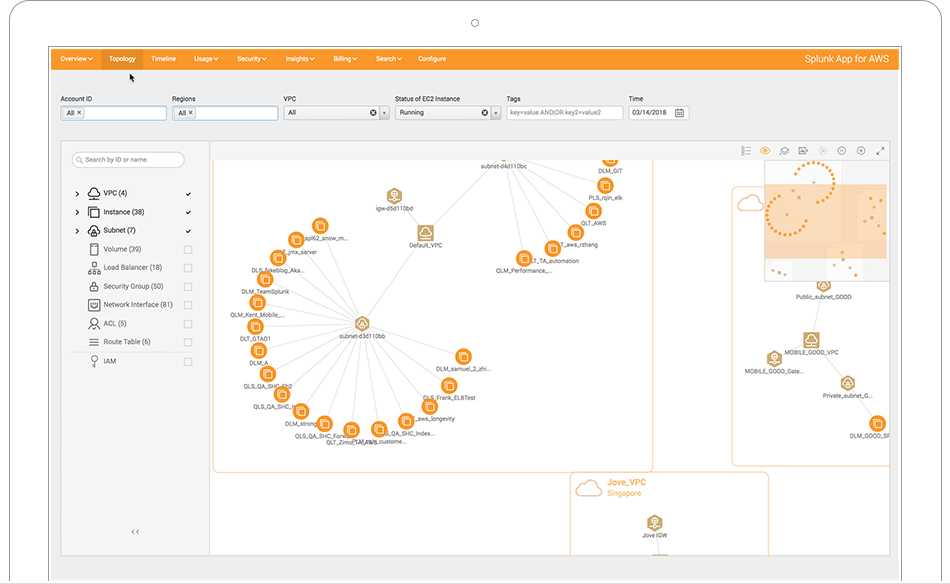Enable the Security Group (50) checkbox

[x=188, y=287]
